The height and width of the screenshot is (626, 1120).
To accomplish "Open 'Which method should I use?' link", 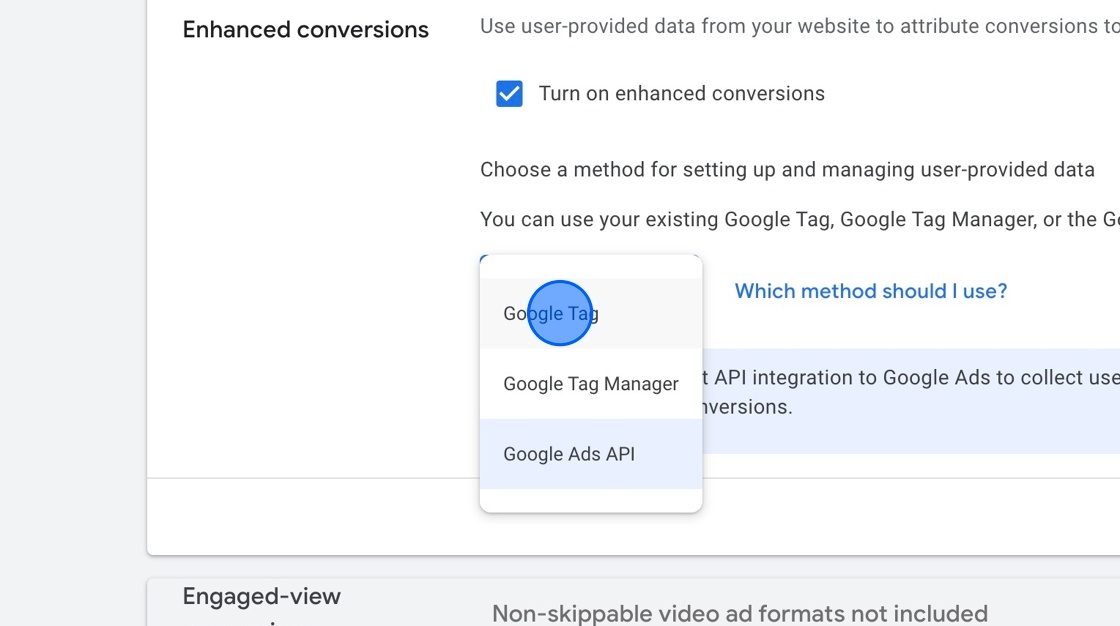I will point(871,291).
